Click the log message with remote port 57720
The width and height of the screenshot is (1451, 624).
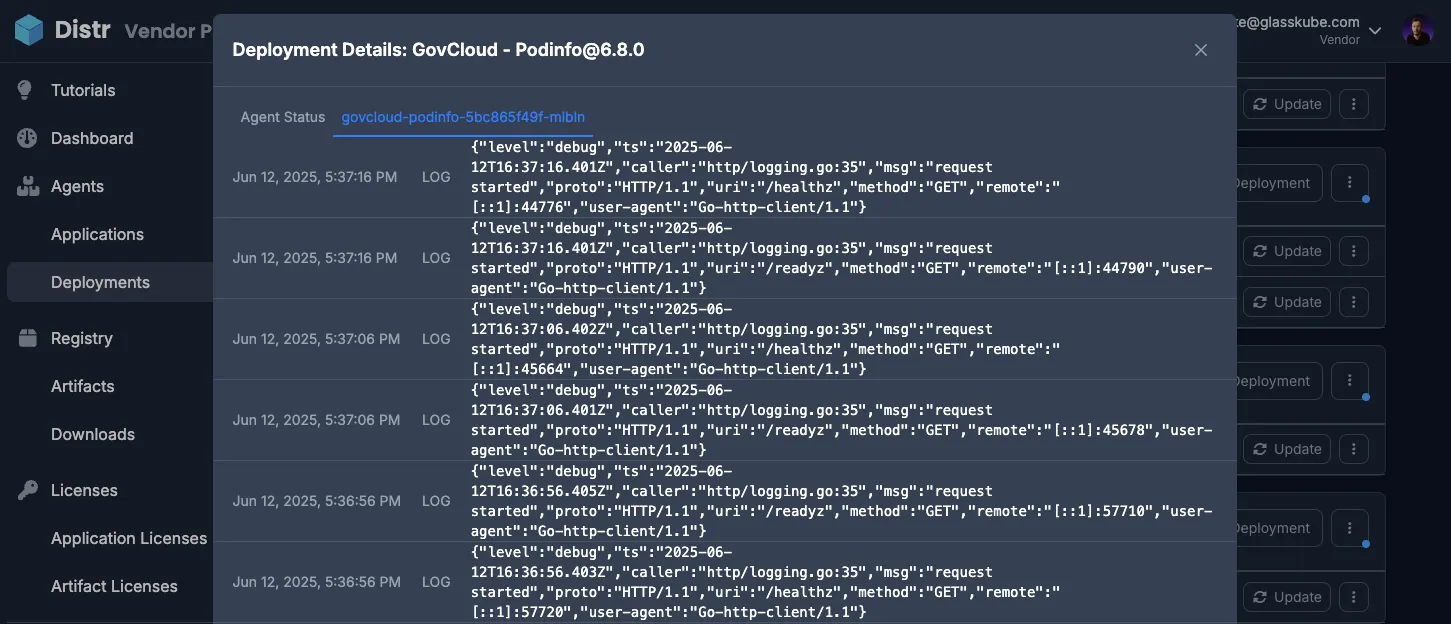(x=765, y=582)
